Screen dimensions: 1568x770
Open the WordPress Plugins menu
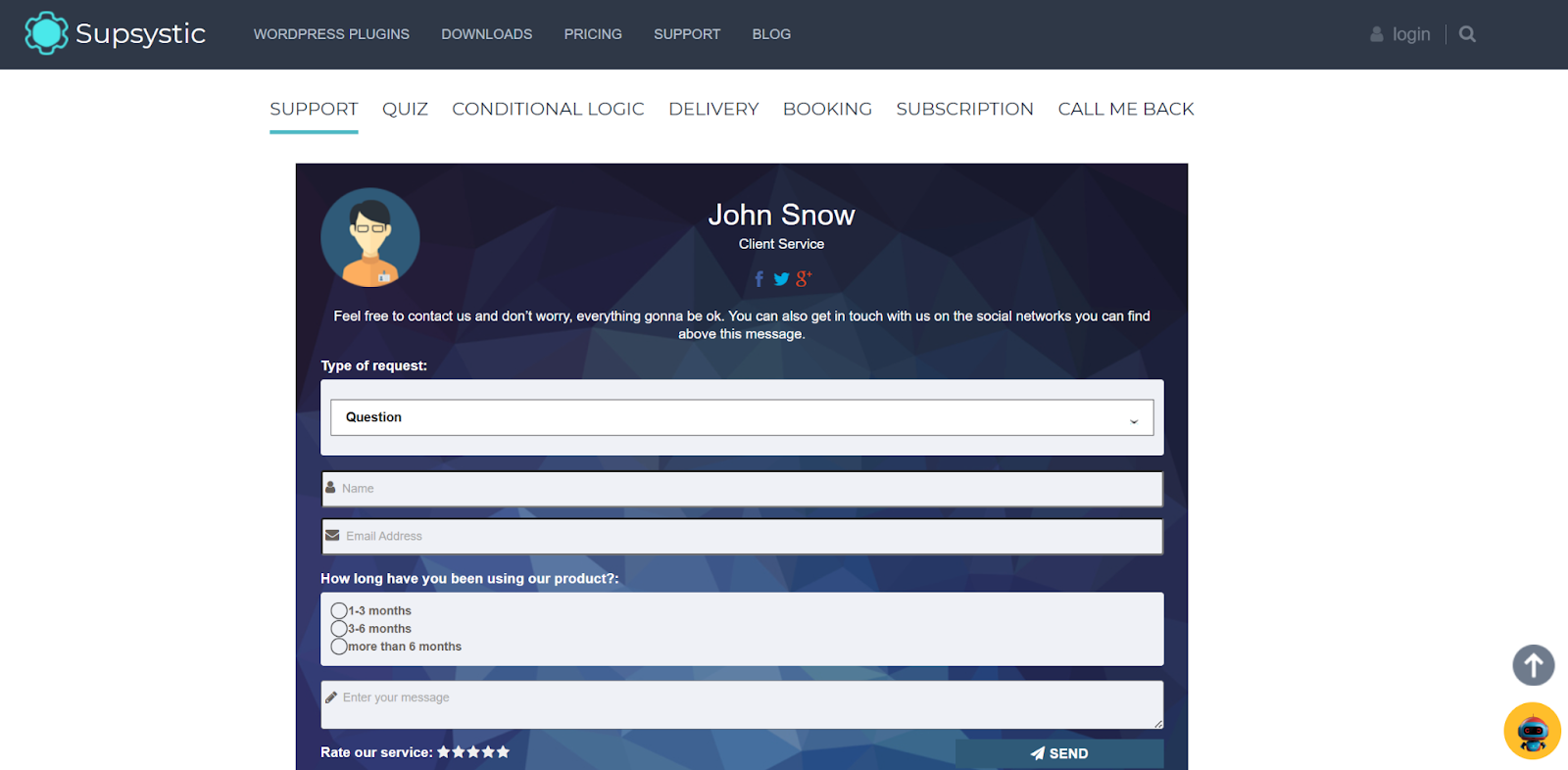point(331,34)
